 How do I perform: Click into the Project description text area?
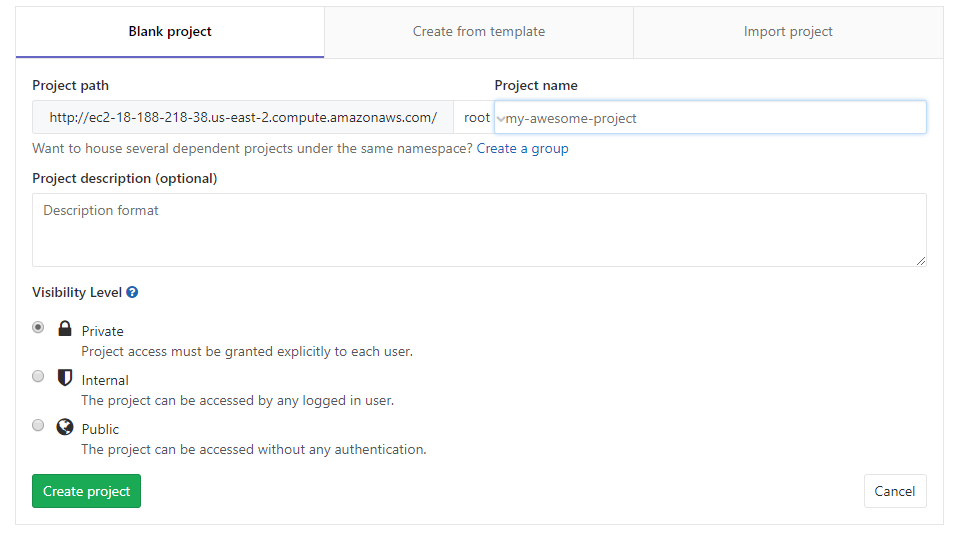tap(479, 230)
